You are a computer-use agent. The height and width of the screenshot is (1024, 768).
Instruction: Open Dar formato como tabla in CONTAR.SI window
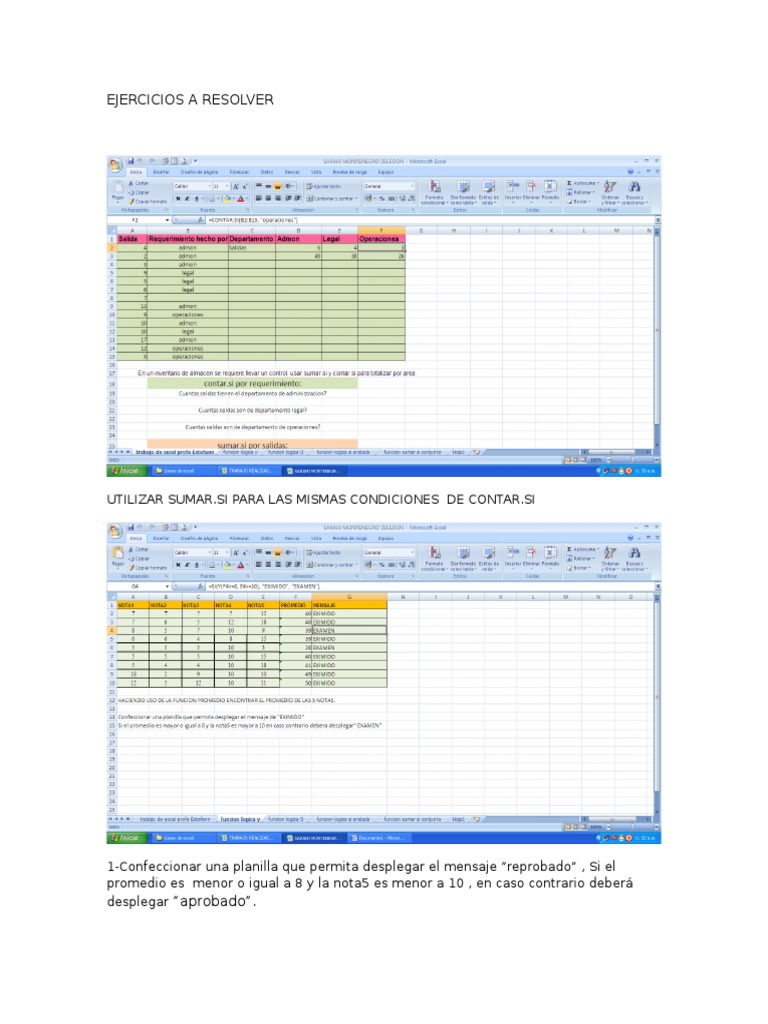pyautogui.click(x=462, y=193)
